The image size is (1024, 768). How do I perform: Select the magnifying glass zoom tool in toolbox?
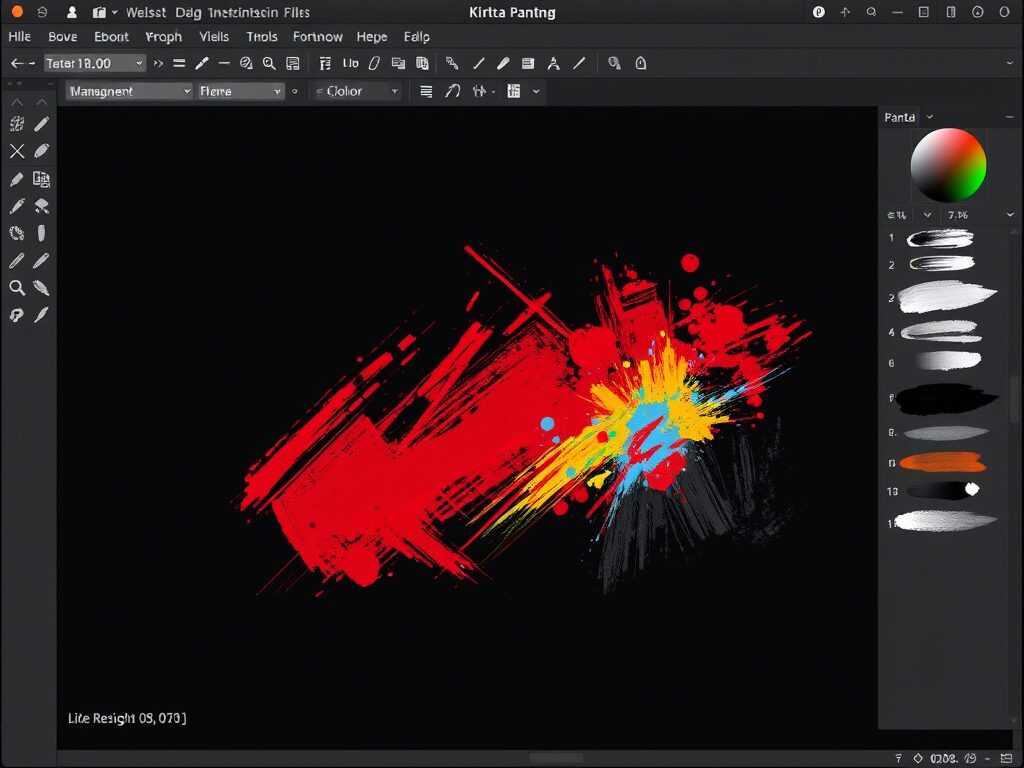17,288
